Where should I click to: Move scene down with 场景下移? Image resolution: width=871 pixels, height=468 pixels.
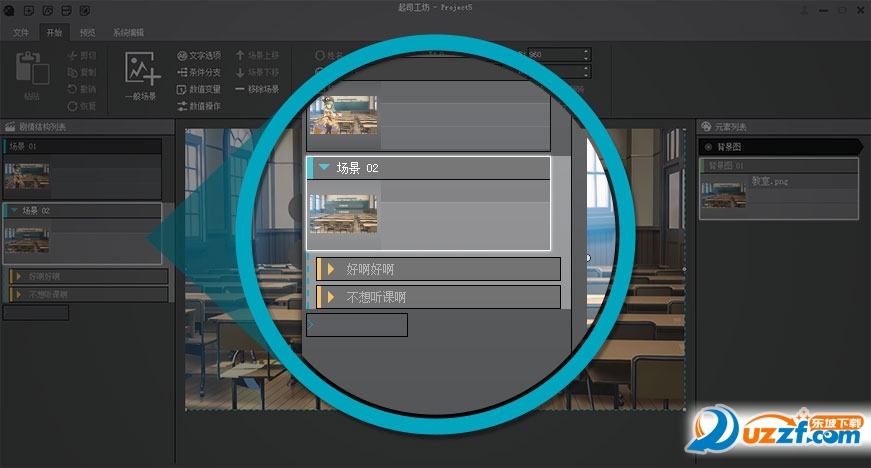(x=257, y=72)
